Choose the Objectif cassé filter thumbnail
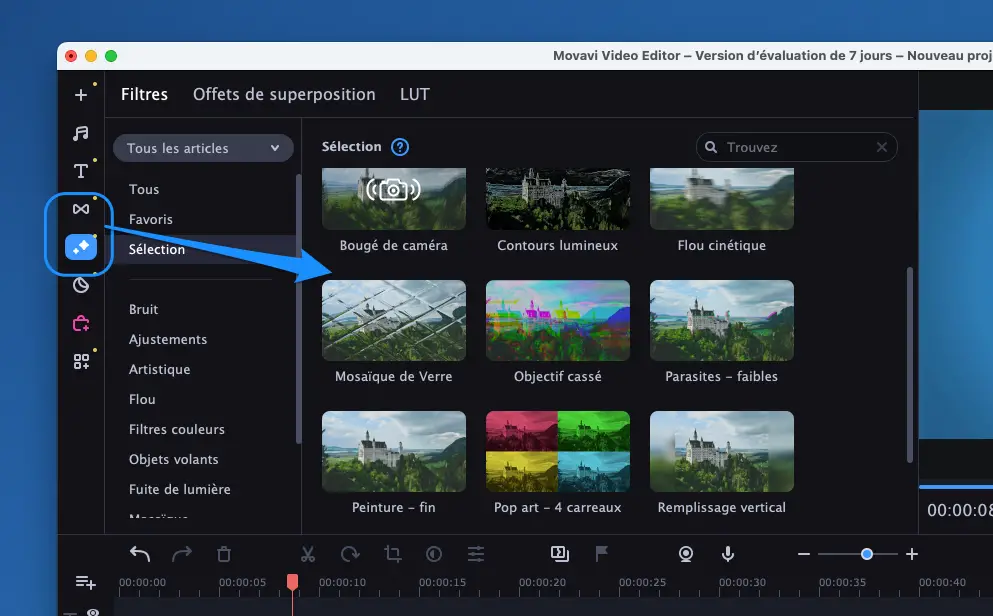The height and width of the screenshot is (616, 993). pos(558,320)
